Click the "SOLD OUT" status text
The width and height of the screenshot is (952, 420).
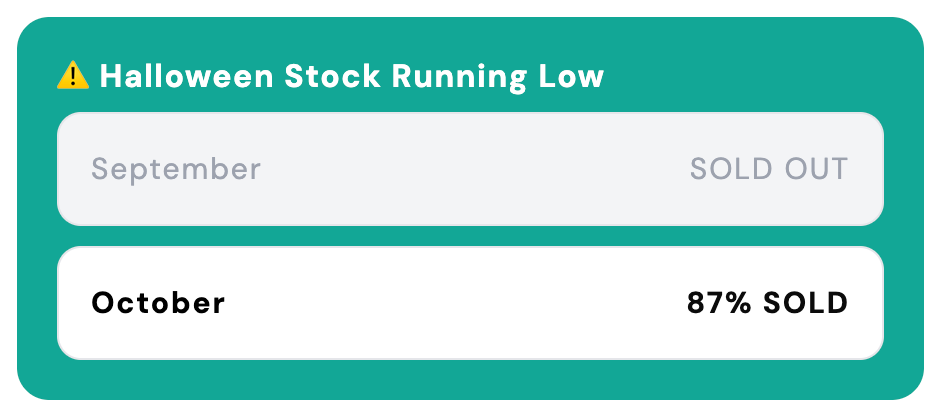point(768,169)
